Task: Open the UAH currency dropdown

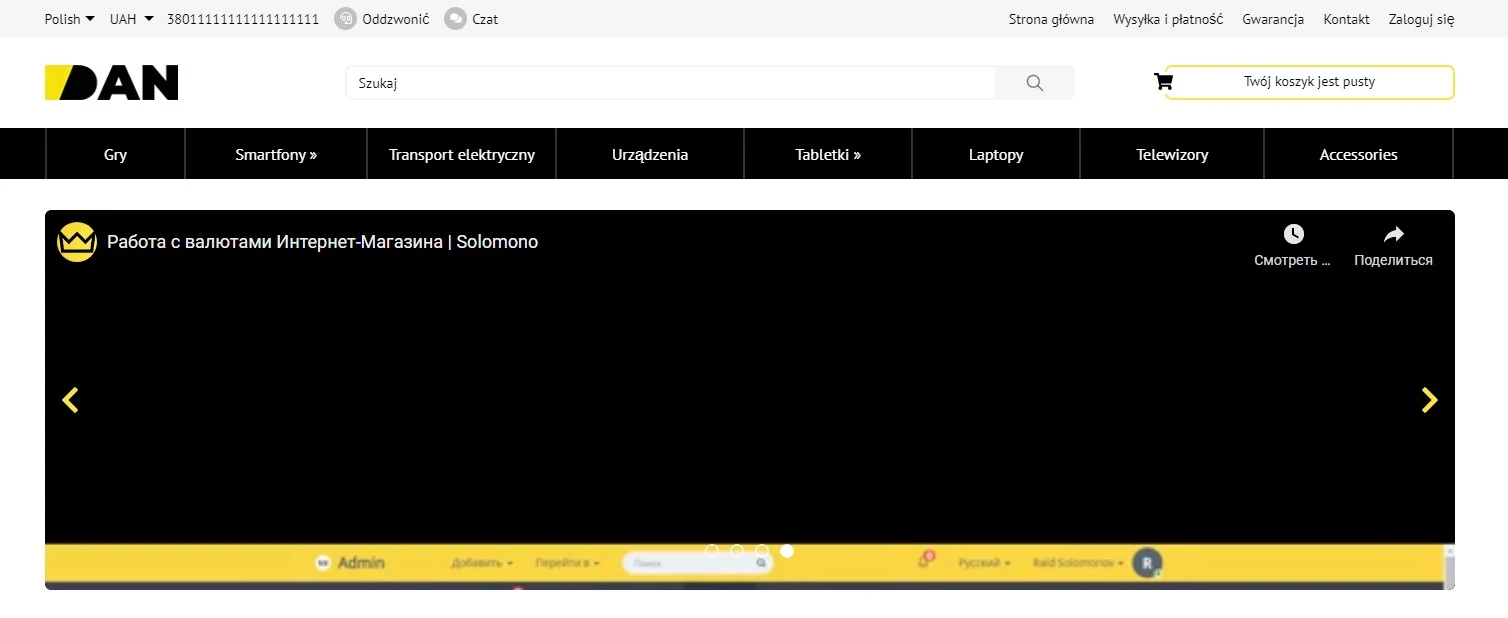Action: pyautogui.click(x=131, y=19)
